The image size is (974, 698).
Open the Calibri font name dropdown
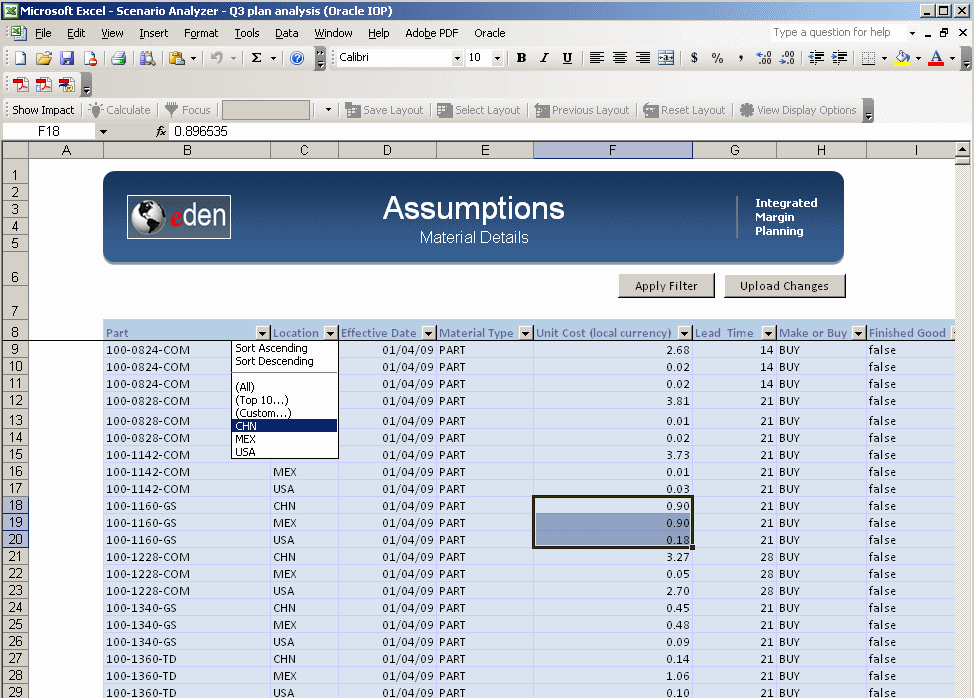click(457, 58)
